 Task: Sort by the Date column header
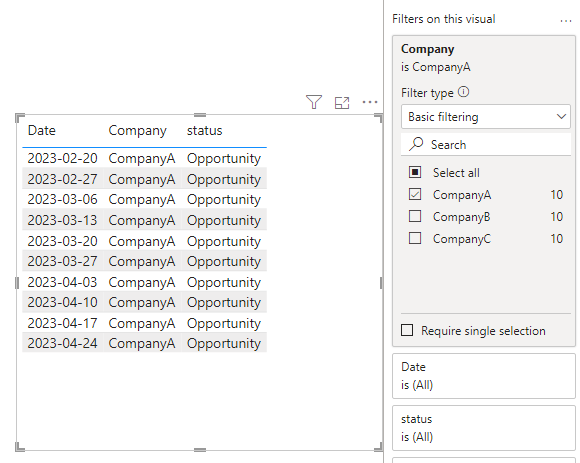point(41,130)
